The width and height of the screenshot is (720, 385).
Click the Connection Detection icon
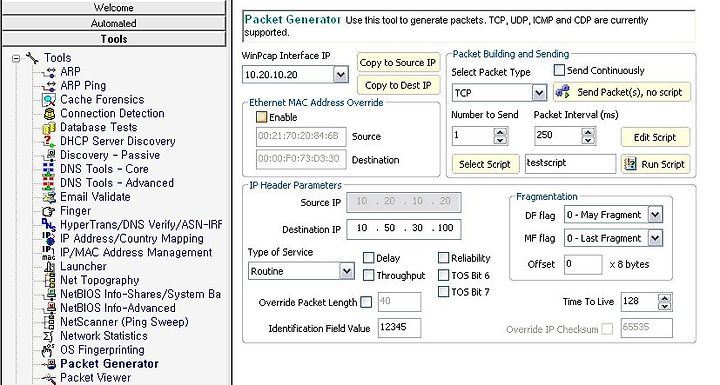(49, 114)
